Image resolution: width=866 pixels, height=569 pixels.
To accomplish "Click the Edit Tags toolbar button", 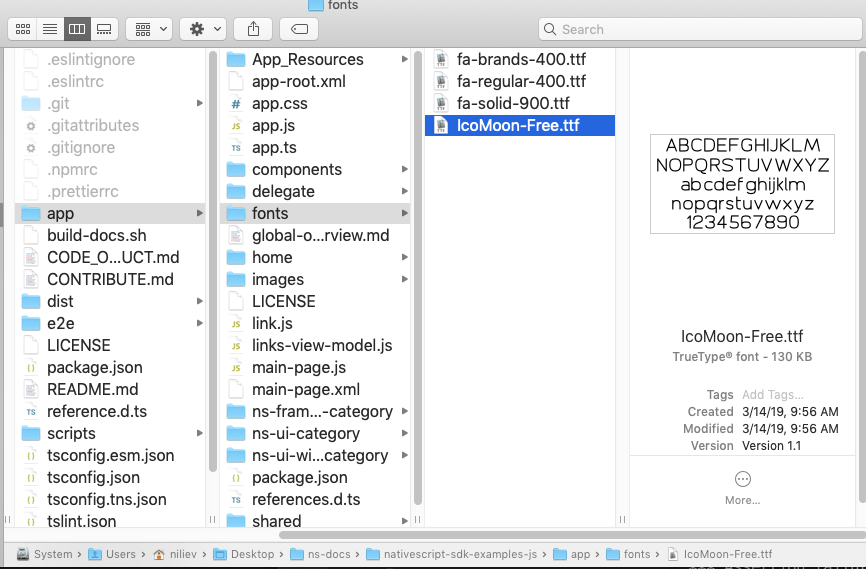I will (x=299, y=29).
